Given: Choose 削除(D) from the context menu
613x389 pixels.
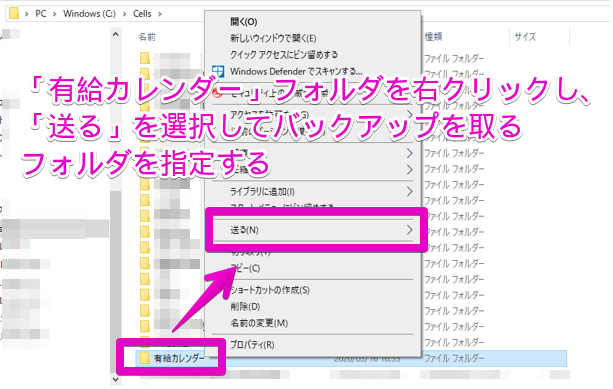Looking at the screenshot, I should [245, 306].
